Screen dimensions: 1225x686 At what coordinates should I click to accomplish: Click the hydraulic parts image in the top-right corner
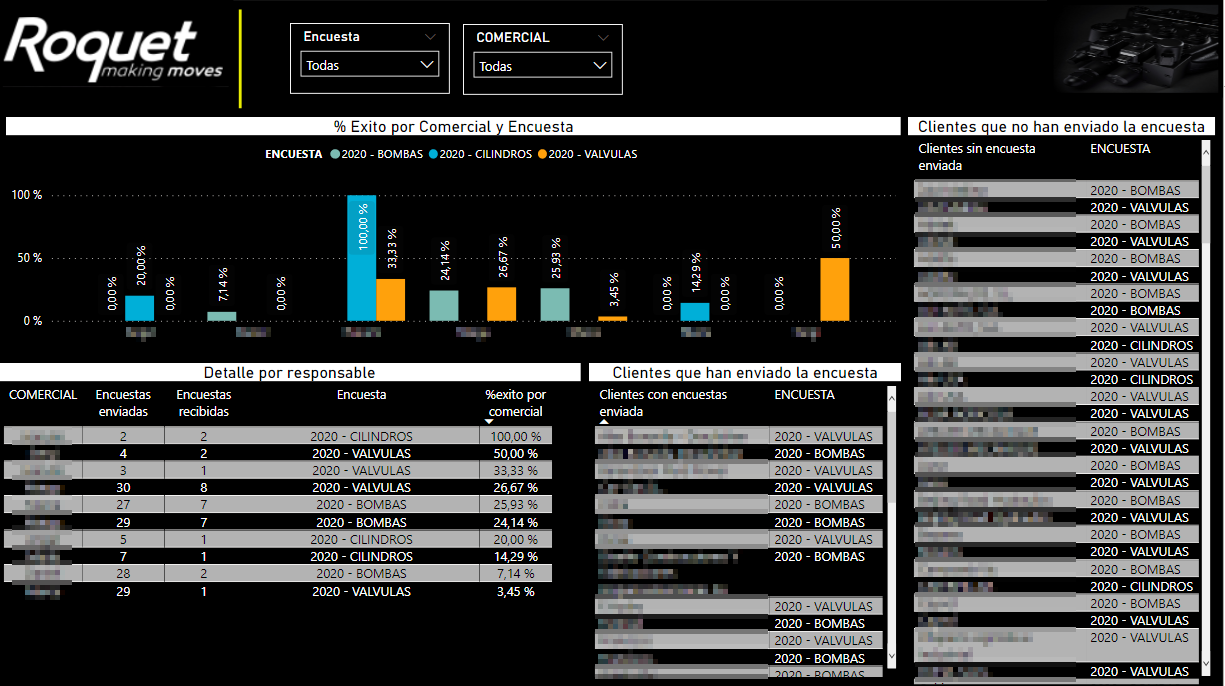coord(1139,49)
